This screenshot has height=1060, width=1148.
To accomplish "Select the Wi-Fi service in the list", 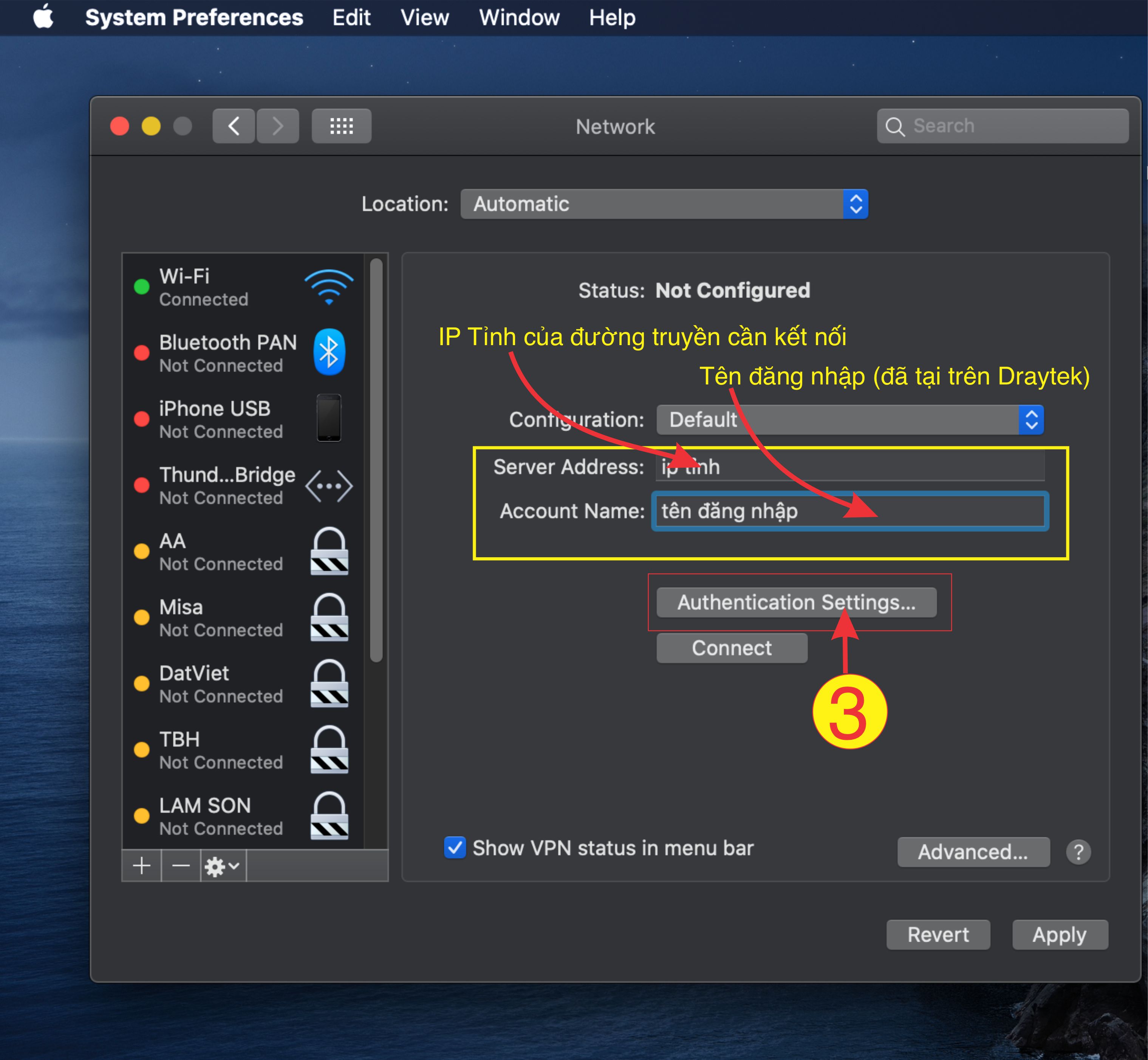I will click(x=243, y=287).
